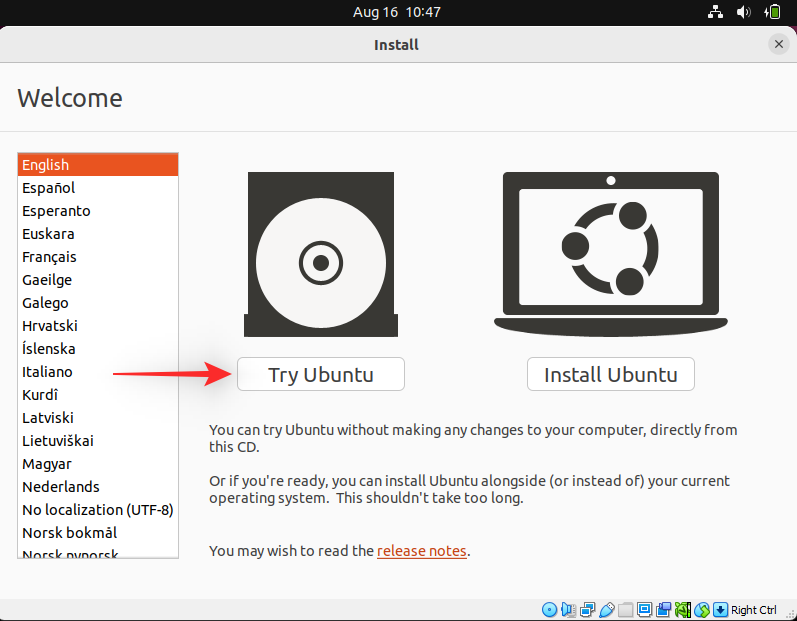Click the Right Ctrl host key label
Screen dimensions: 797x621
coord(753,610)
